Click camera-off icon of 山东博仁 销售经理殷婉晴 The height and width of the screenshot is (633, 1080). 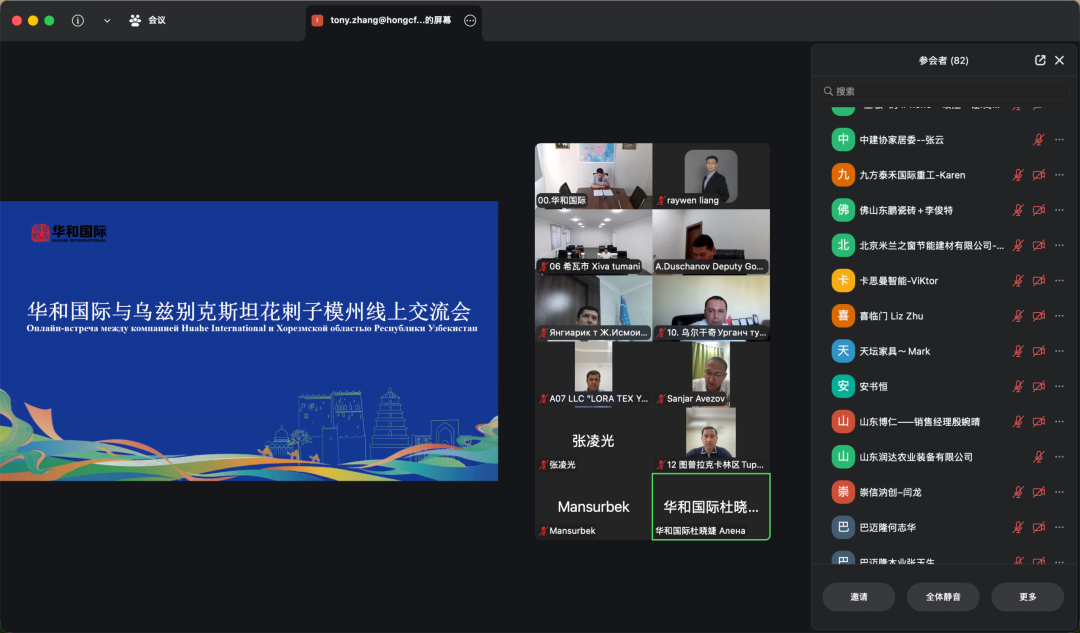click(x=1039, y=422)
